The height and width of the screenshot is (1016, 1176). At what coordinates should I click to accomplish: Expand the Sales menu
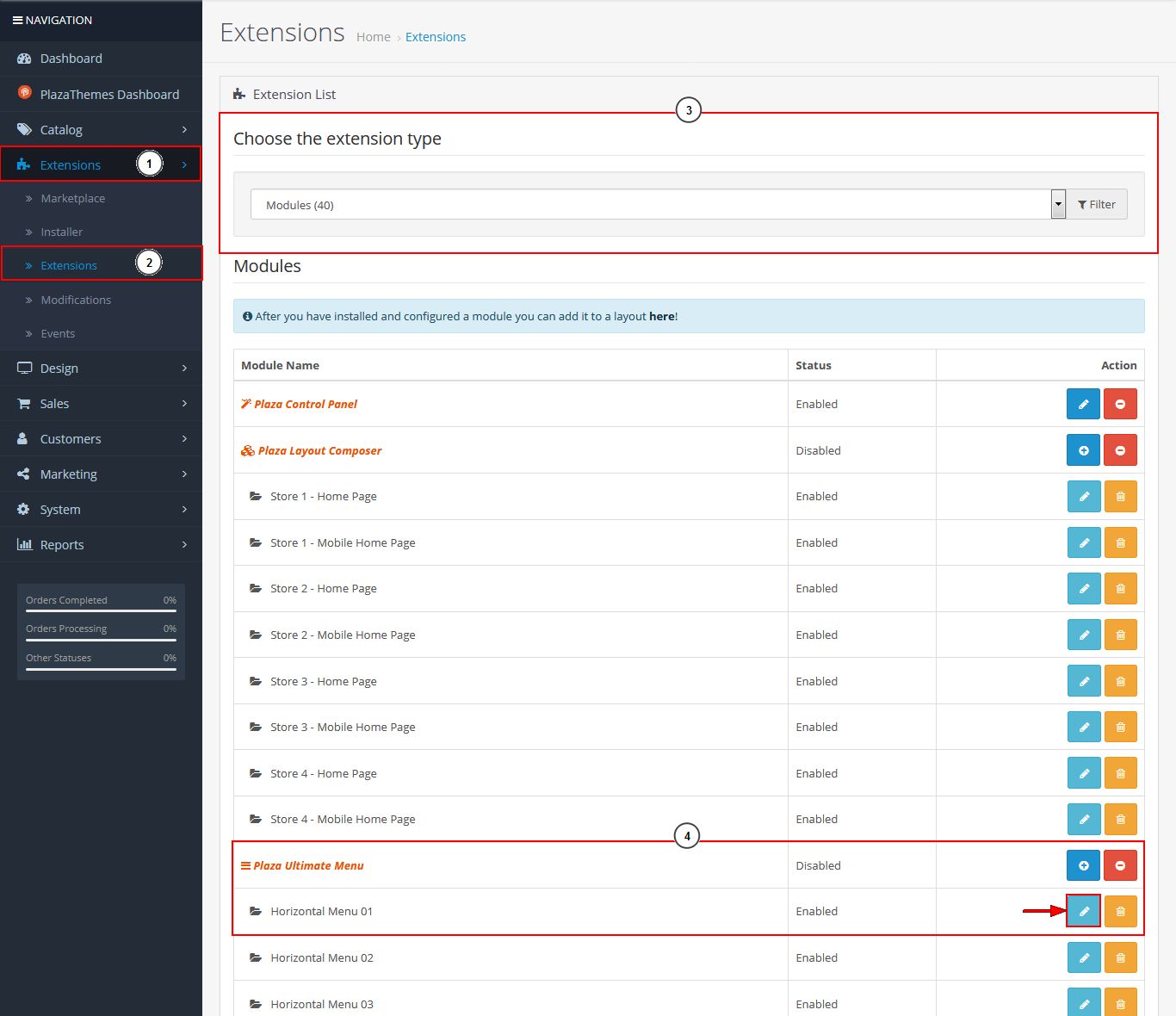click(x=101, y=403)
